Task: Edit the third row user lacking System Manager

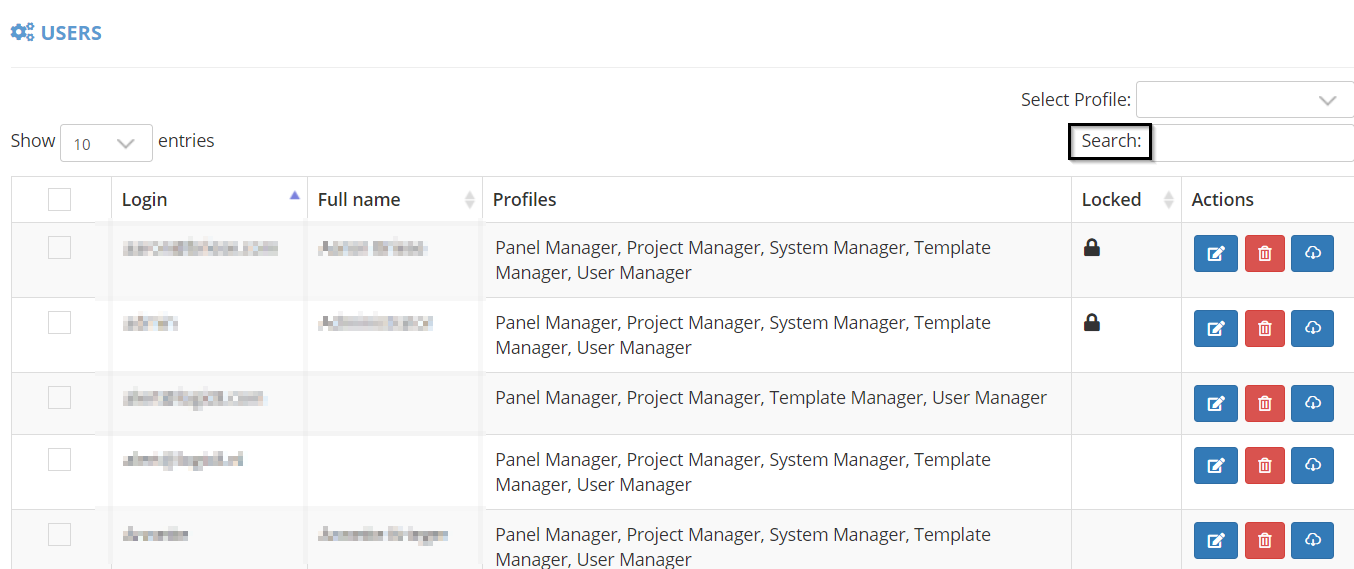Action: 1216,403
